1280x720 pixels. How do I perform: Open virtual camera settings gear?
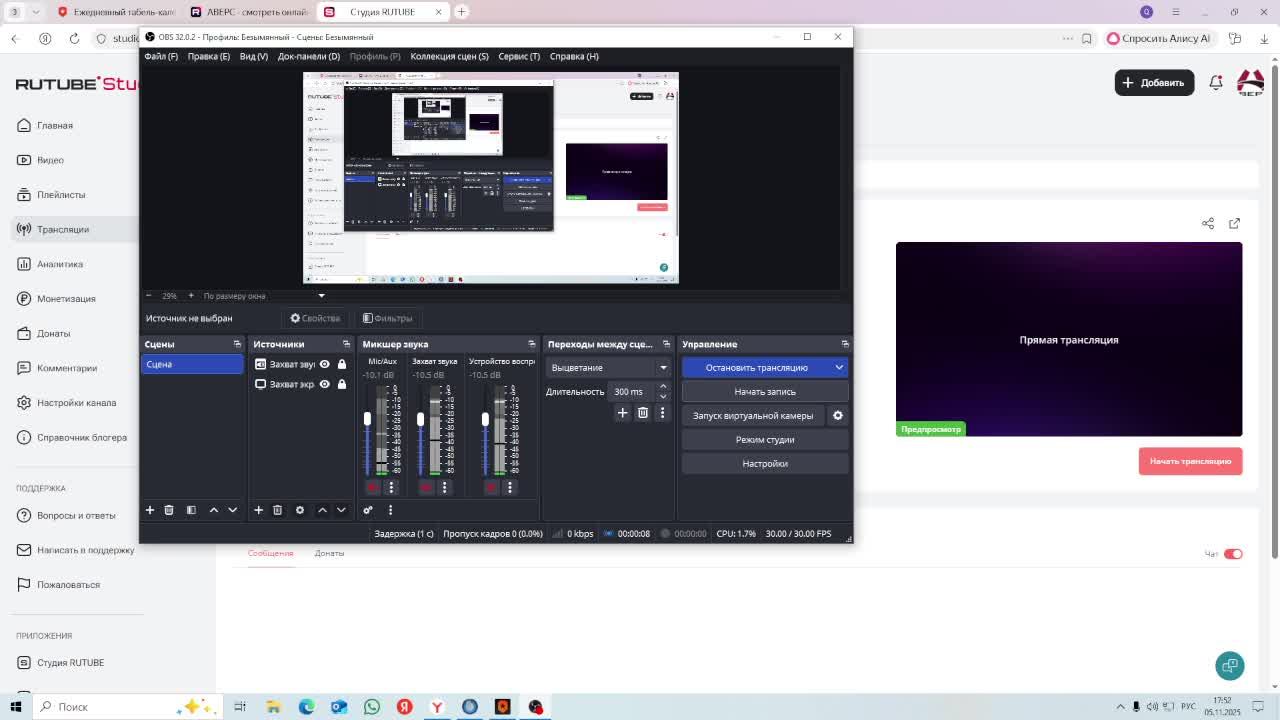tap(838, 416)
